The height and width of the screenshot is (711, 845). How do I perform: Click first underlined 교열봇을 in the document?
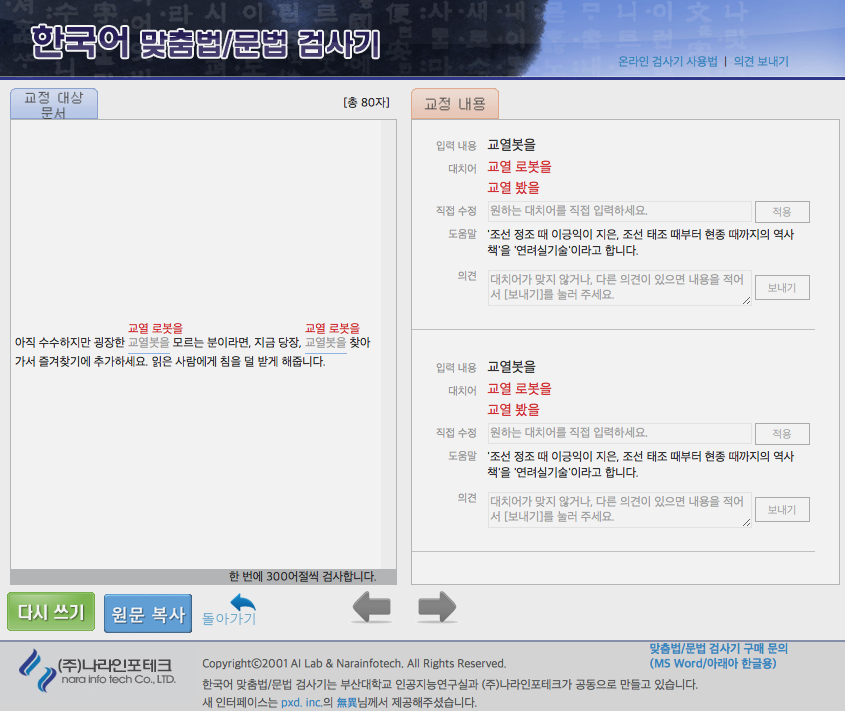point(149,343)
